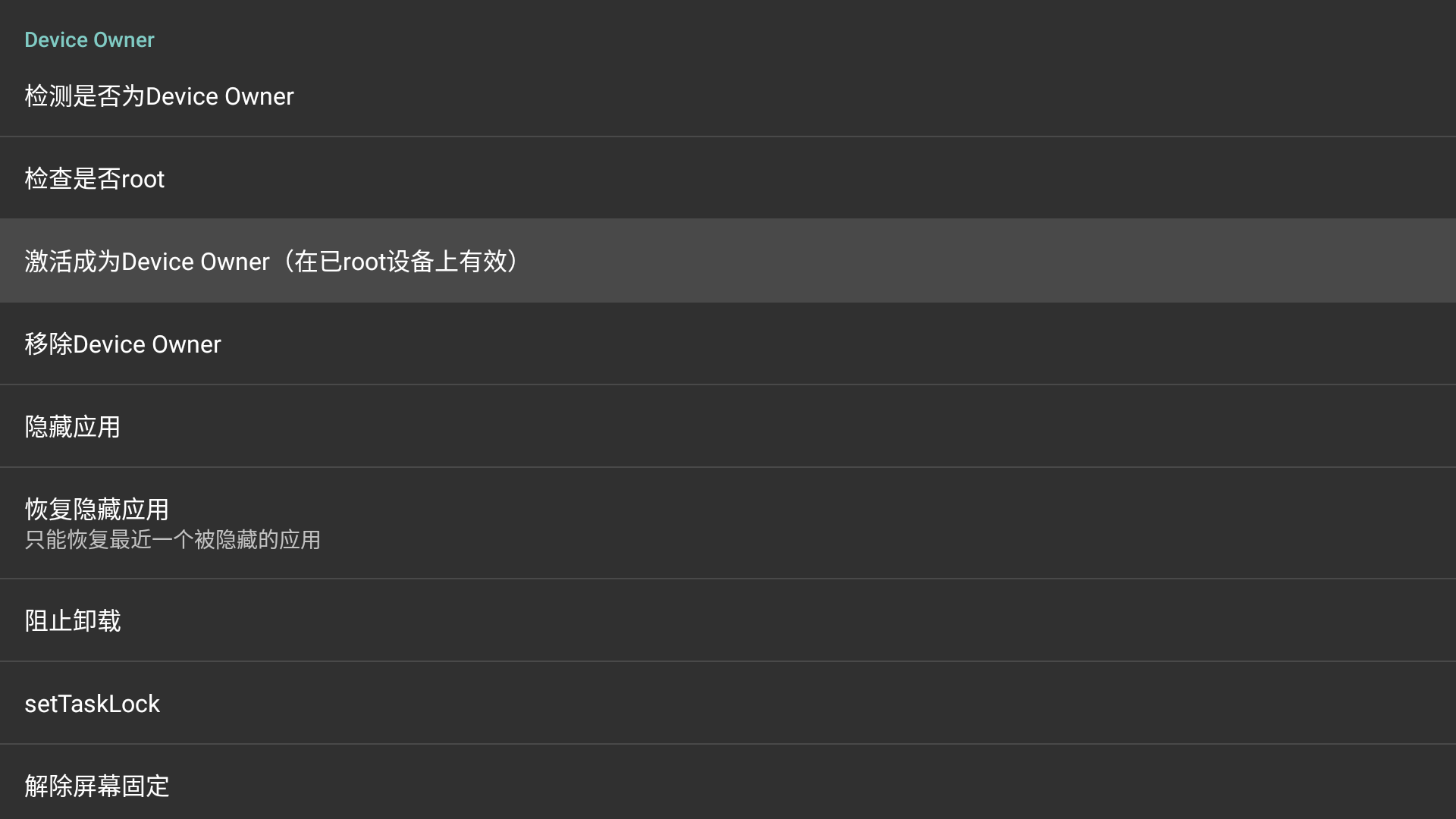Select 移除Device Owner to remove owner
1456x819 pixels.
pos(123,344)
